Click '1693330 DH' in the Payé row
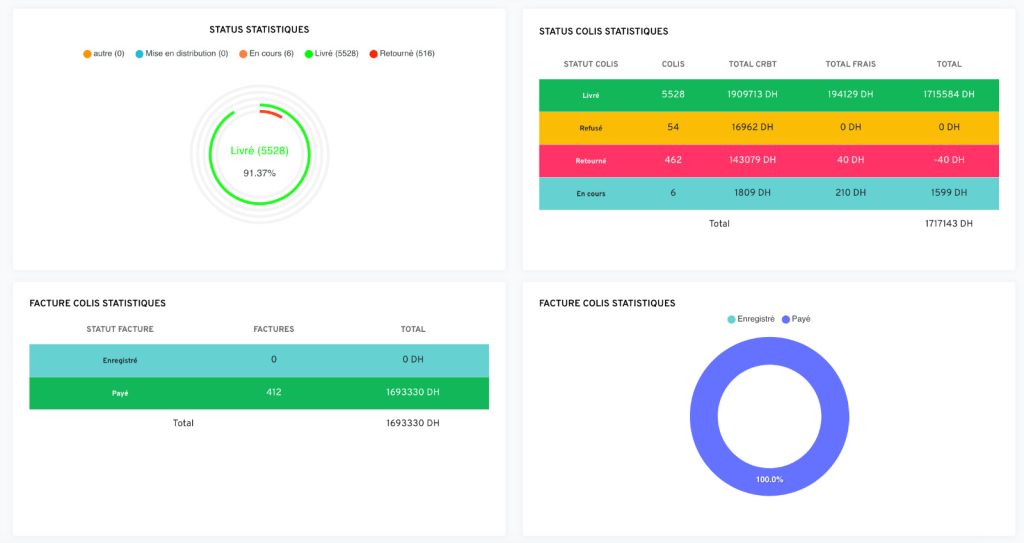The height and width of the screenshot is (543, 1024). pos(413,392)
